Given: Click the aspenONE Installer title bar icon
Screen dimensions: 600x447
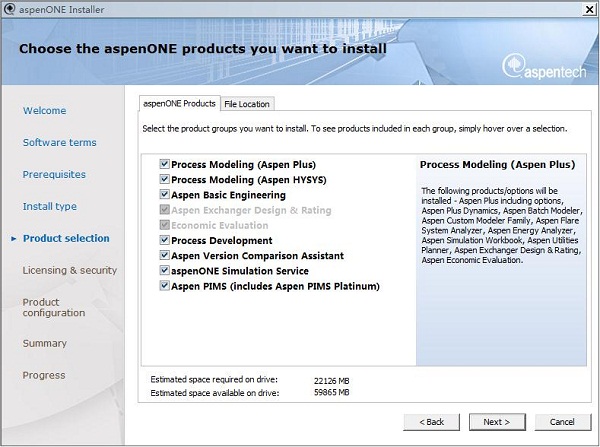Looking at the screenshot, I should coord(8,10).
